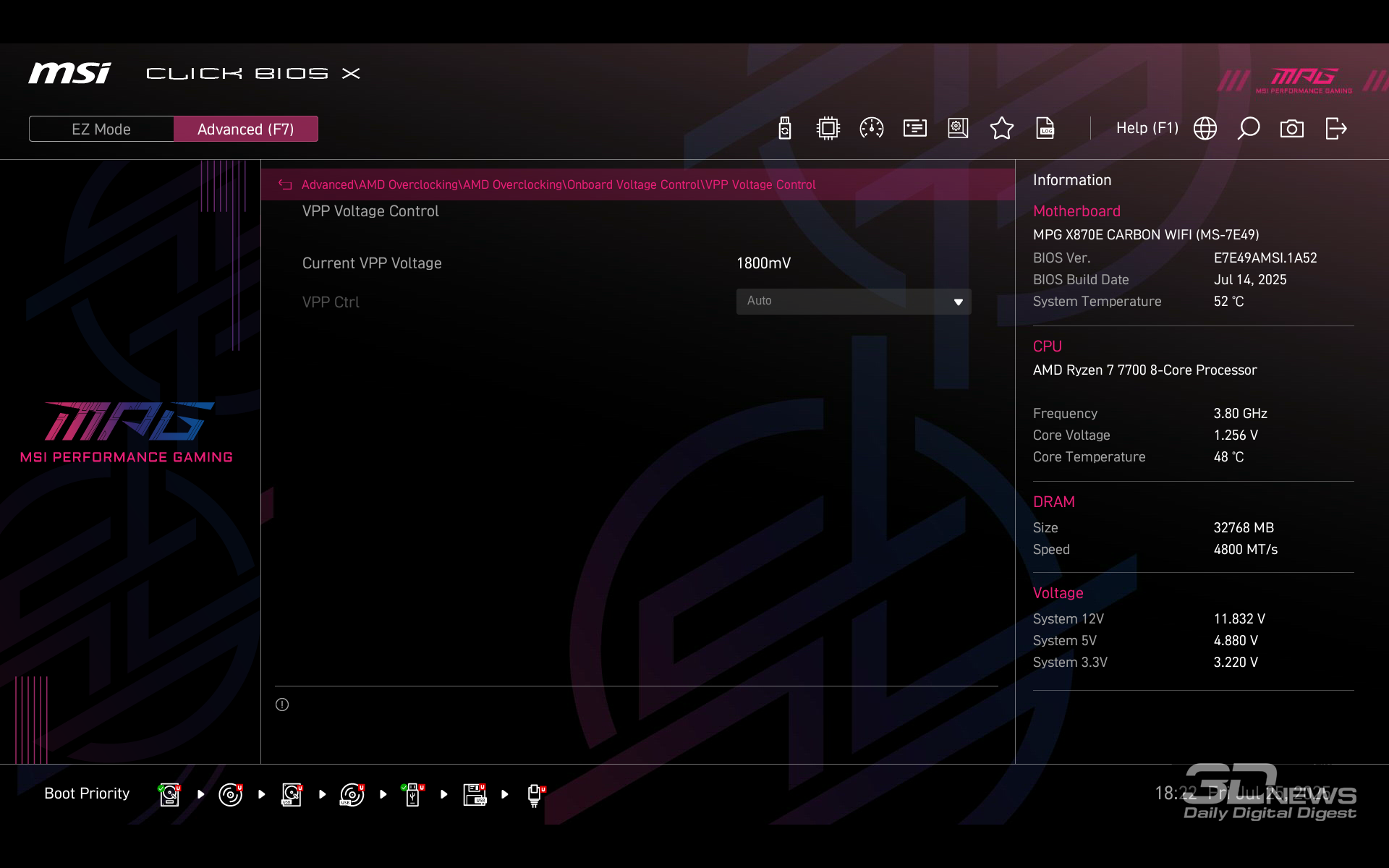Open the overclocking gauge icon
Screen dimensions: 1389x868
click(872, 129)
